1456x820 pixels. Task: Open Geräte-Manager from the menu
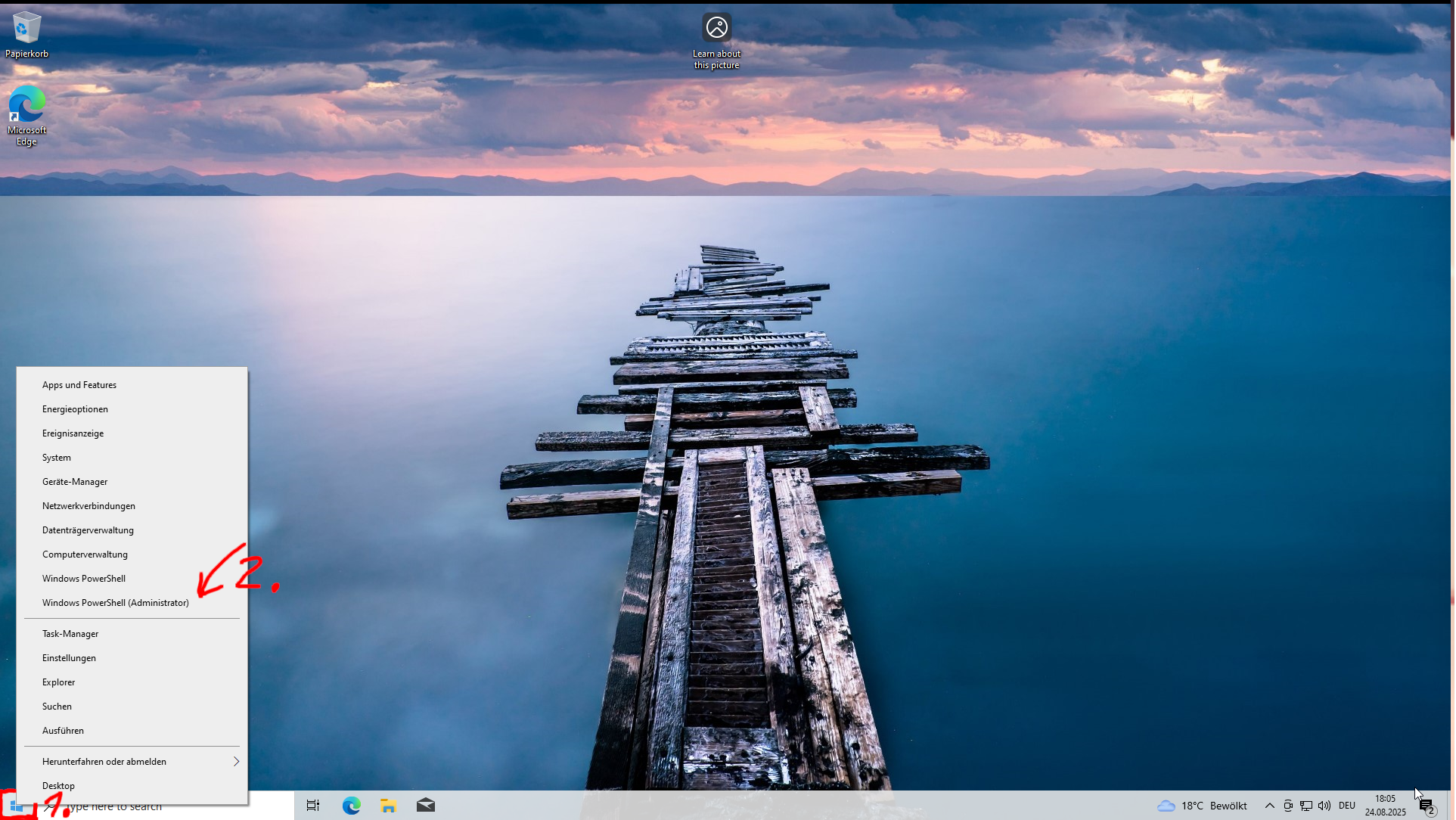click(x=75, y=482)
